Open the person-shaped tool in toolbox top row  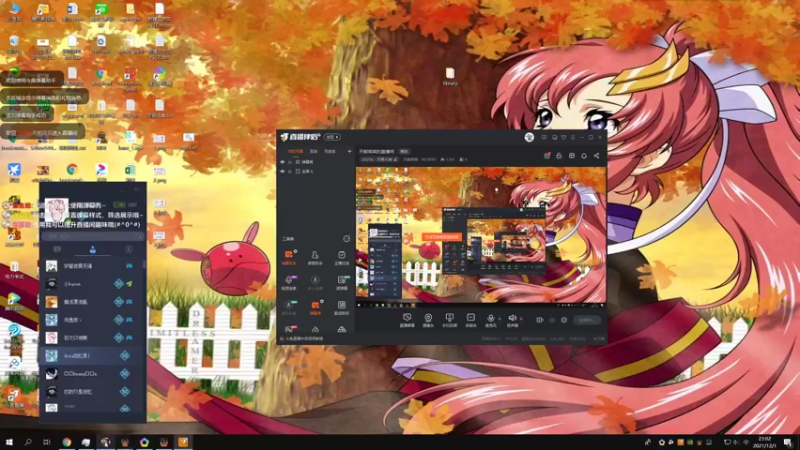click(315, 257)
